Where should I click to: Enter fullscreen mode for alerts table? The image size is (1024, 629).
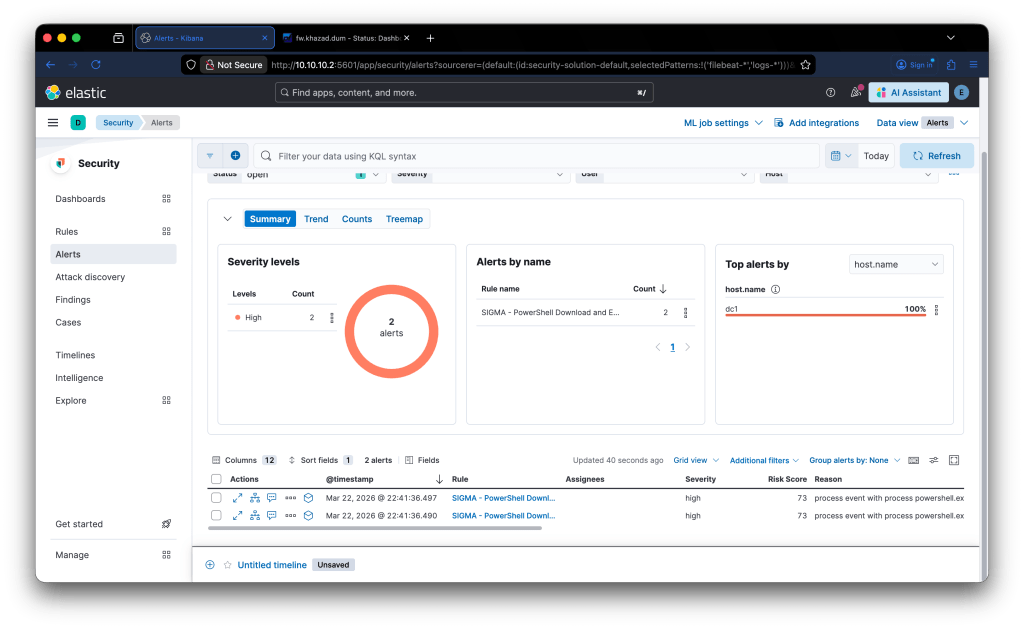(x=953, y=460)
